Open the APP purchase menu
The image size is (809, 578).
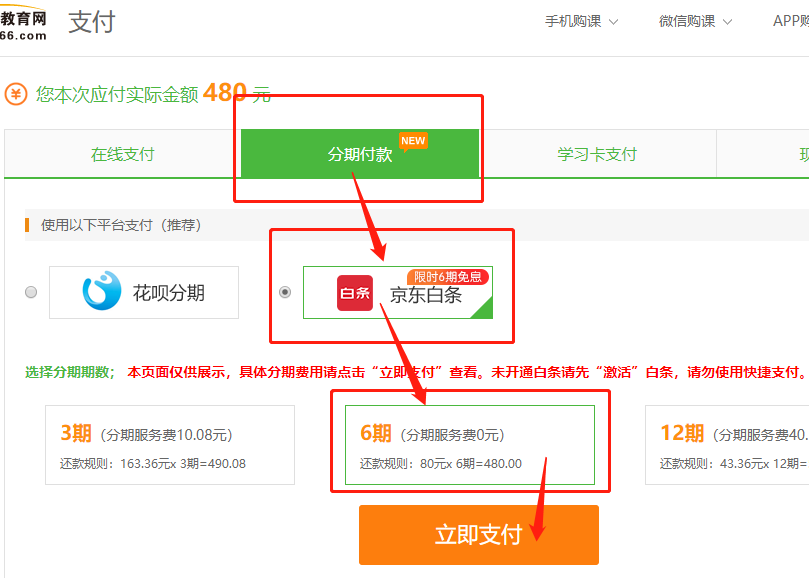point(790,21)
